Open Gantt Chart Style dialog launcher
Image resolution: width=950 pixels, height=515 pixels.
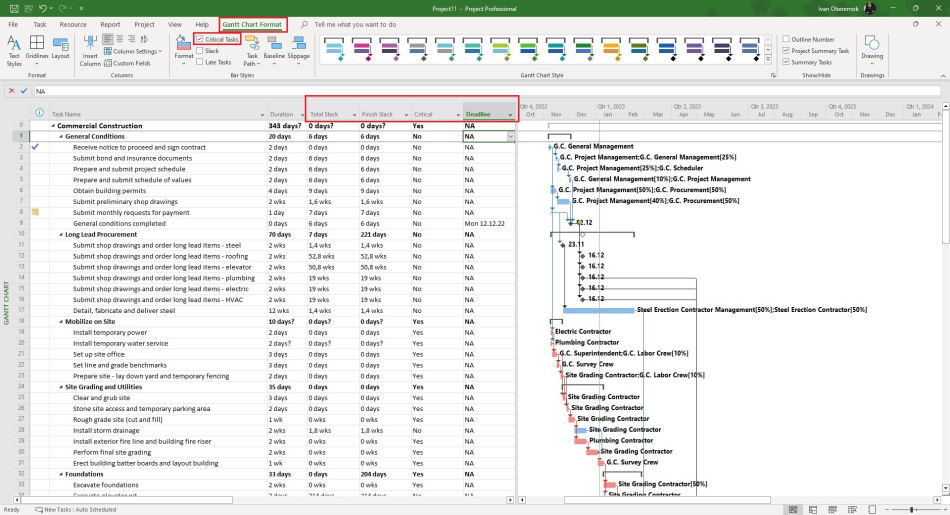coord(773,76)
